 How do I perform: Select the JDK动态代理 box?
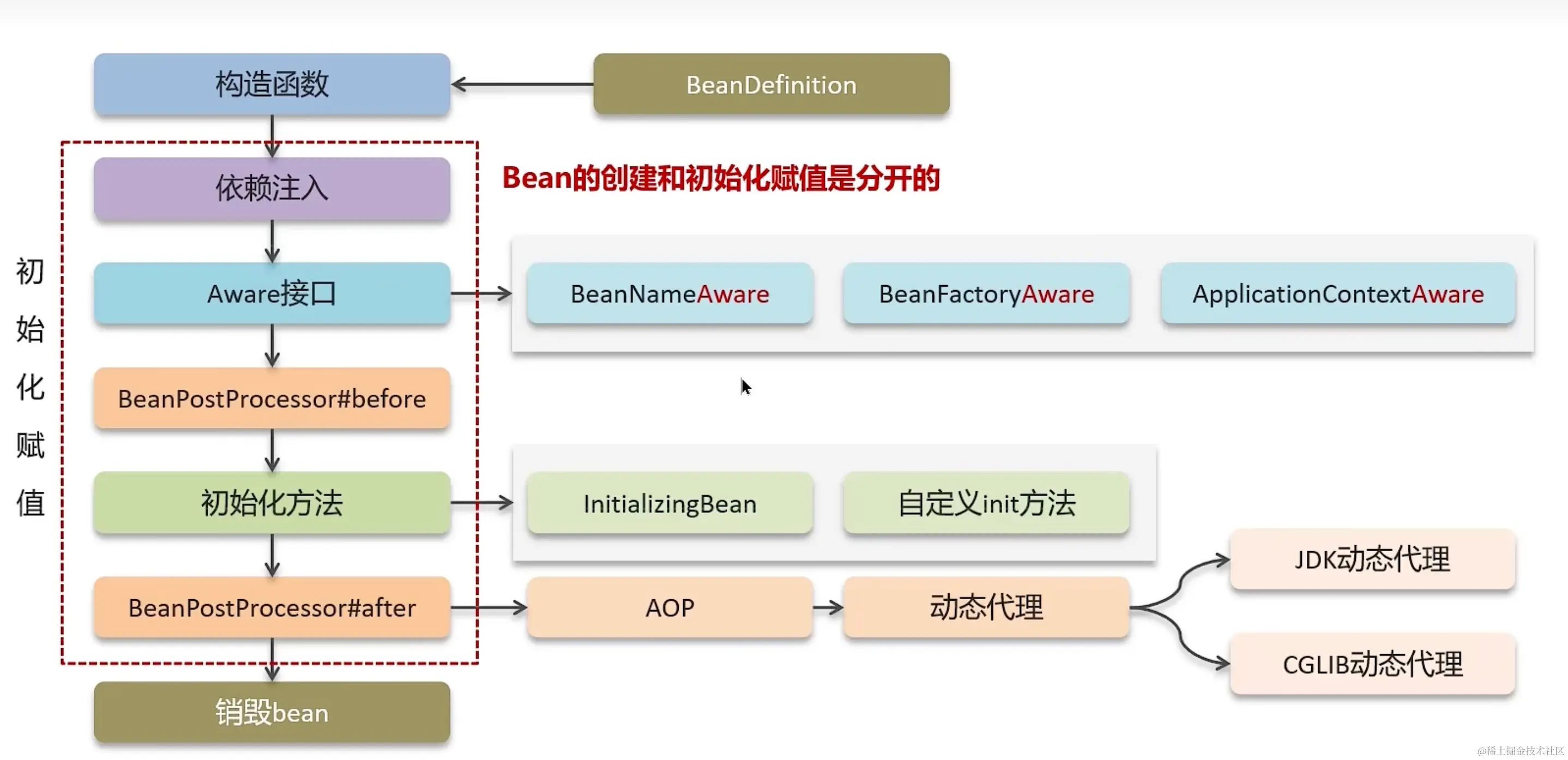coord(1372,559)
